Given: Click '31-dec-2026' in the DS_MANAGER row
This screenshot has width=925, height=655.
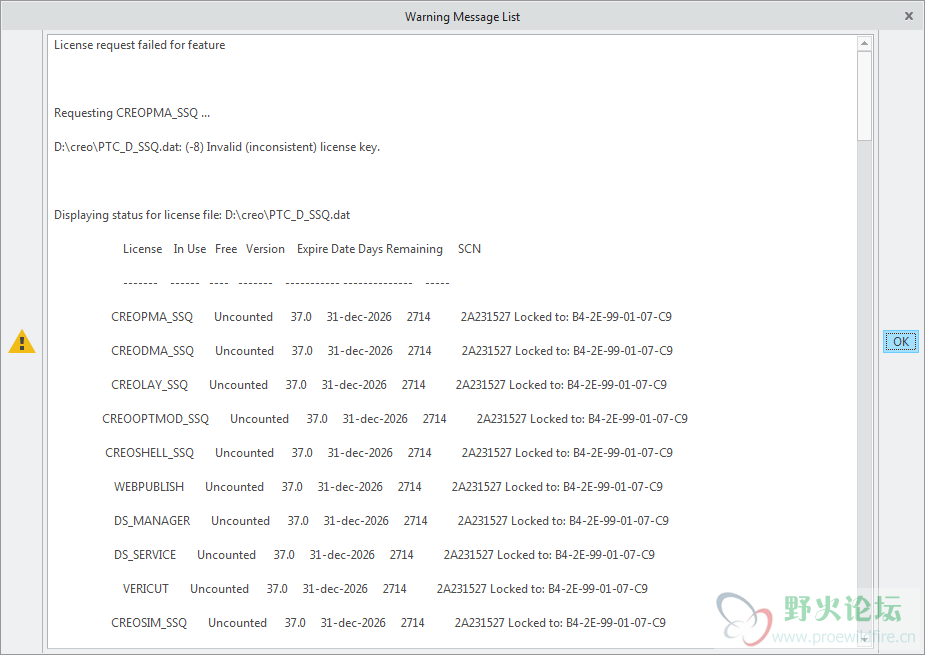Looking at the screenshot, I should (356, 521).
